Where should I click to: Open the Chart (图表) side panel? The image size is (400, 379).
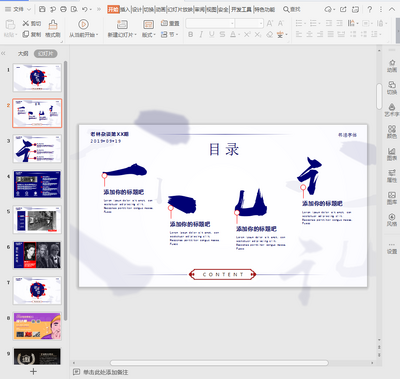(x=392, y=154)
